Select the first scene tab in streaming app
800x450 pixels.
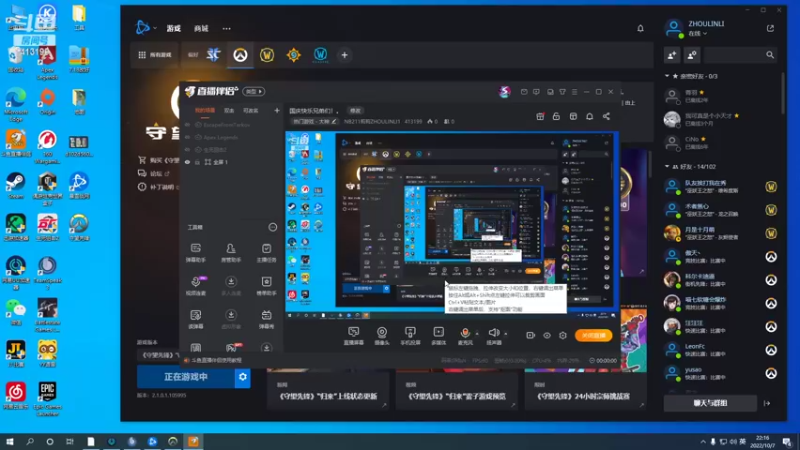tap(205, 110)
